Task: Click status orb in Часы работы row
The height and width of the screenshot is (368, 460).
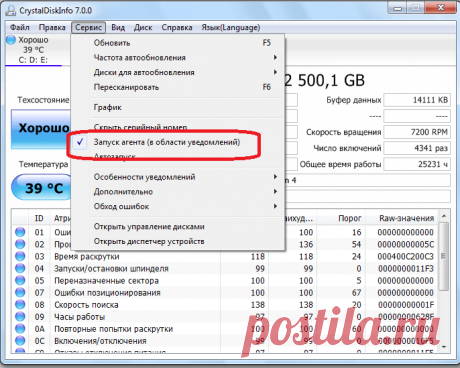Action: click(20, 316)
